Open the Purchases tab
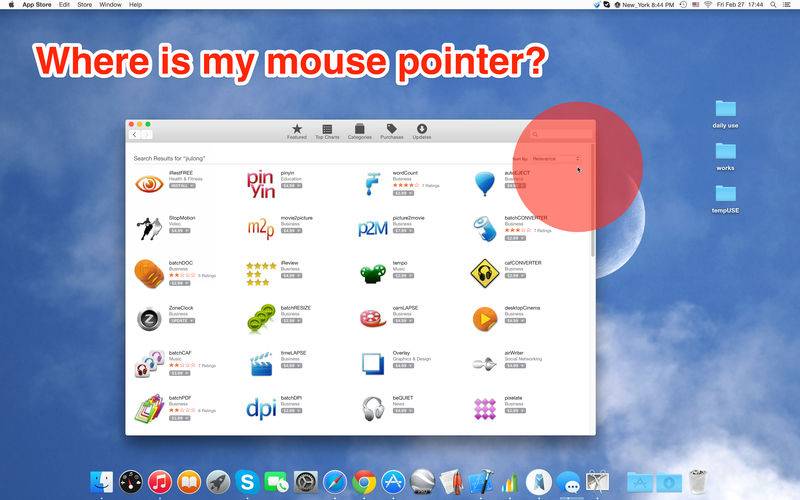Screen dimensions: 800x500 pos(391,131)
